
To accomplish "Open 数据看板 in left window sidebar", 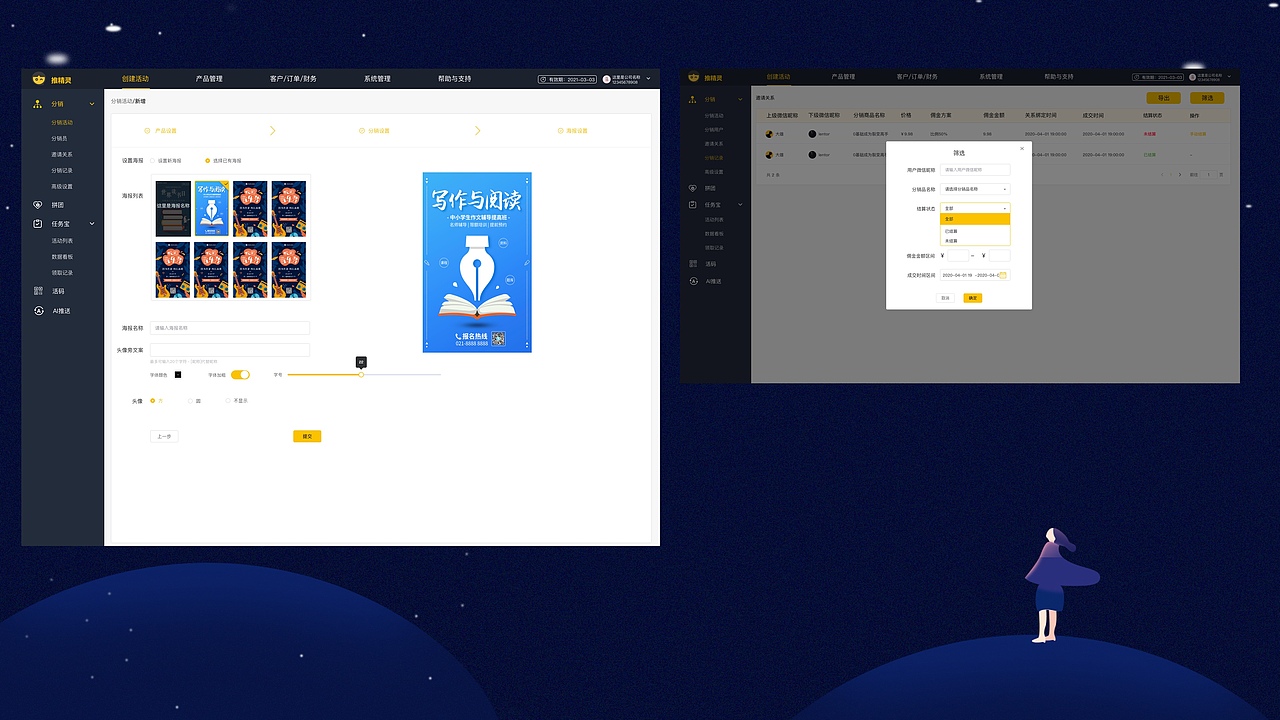I will click(x=62, y=257).
